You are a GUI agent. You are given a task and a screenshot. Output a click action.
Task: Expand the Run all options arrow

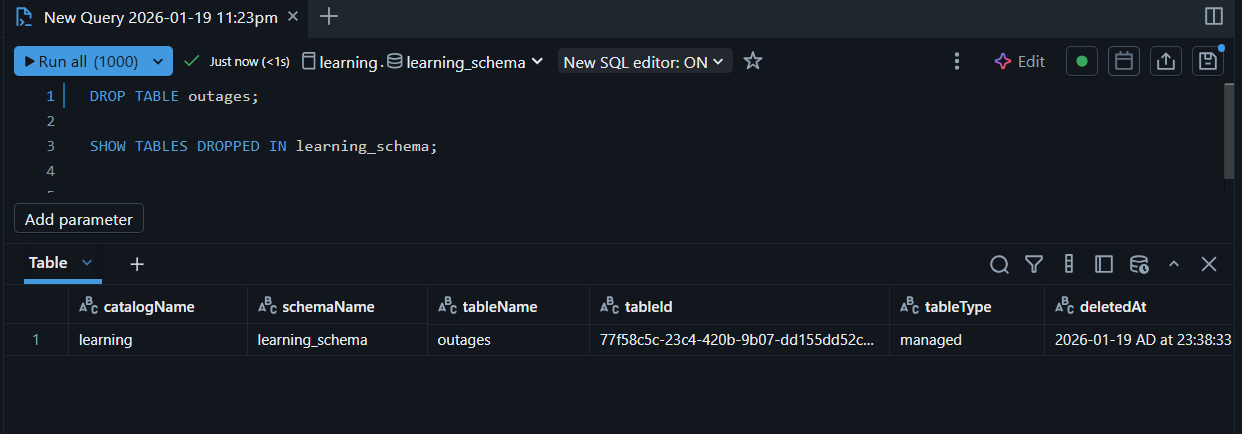158,61
